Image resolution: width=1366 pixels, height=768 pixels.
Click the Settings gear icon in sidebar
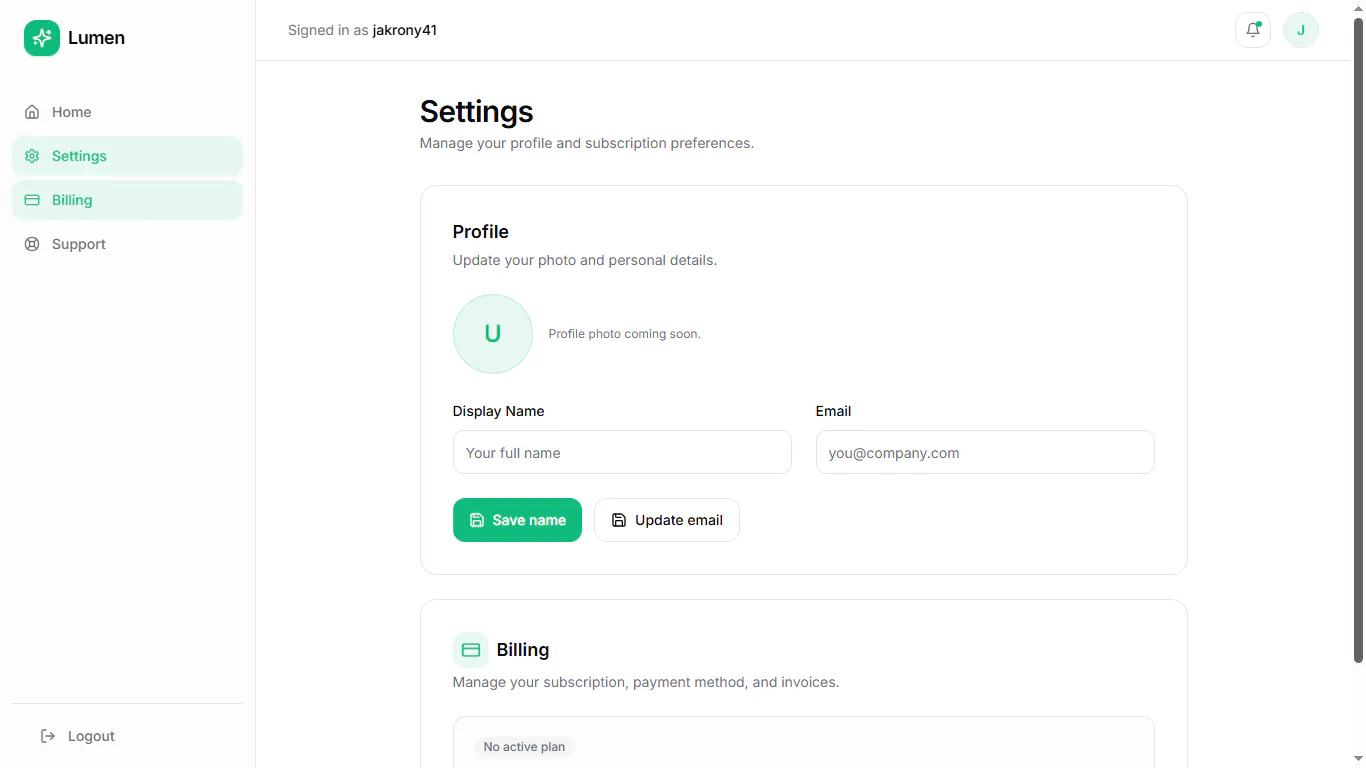(x=32, y=156)
